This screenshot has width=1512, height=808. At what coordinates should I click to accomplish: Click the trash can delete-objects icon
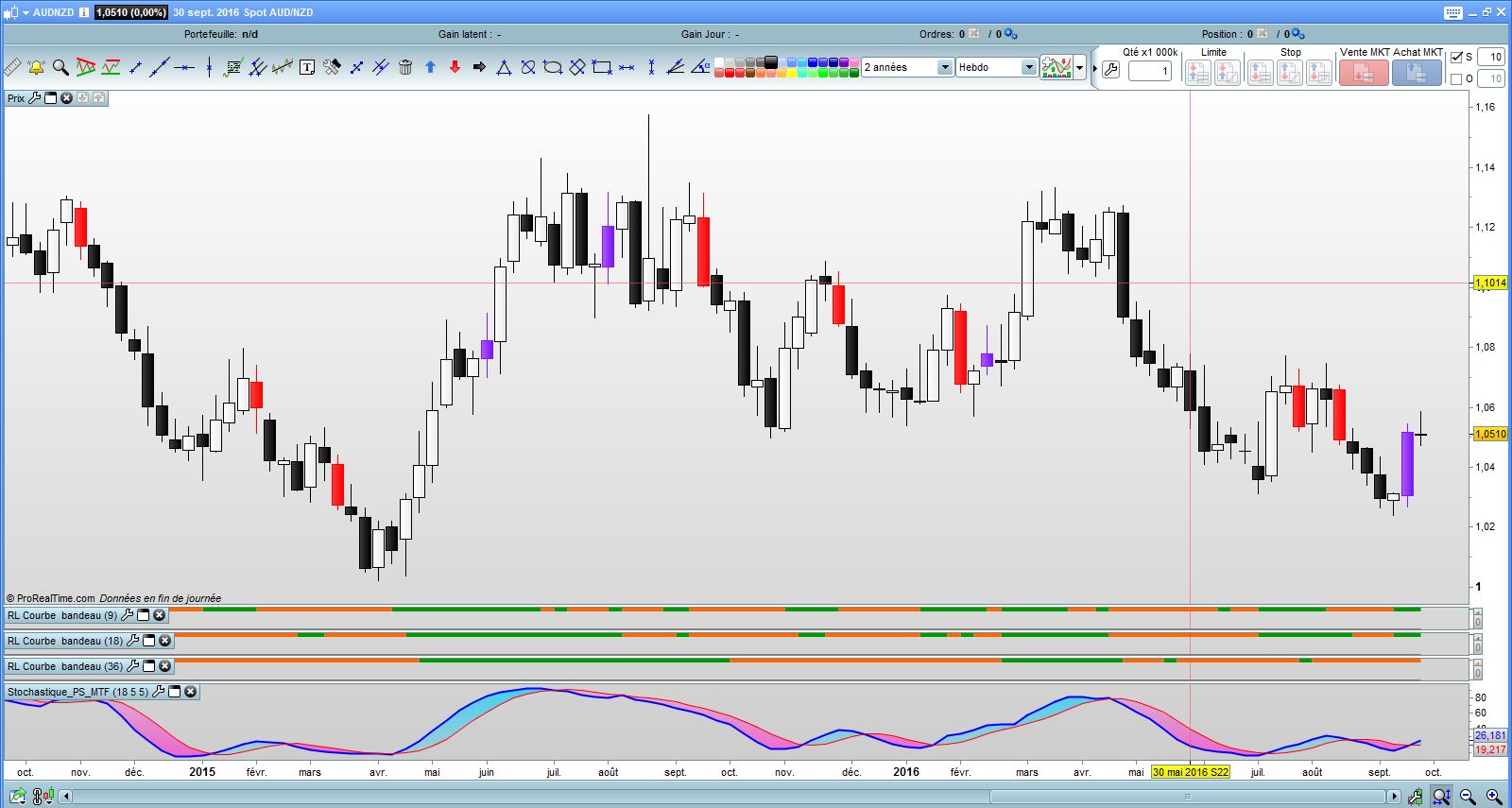[405, 67]
